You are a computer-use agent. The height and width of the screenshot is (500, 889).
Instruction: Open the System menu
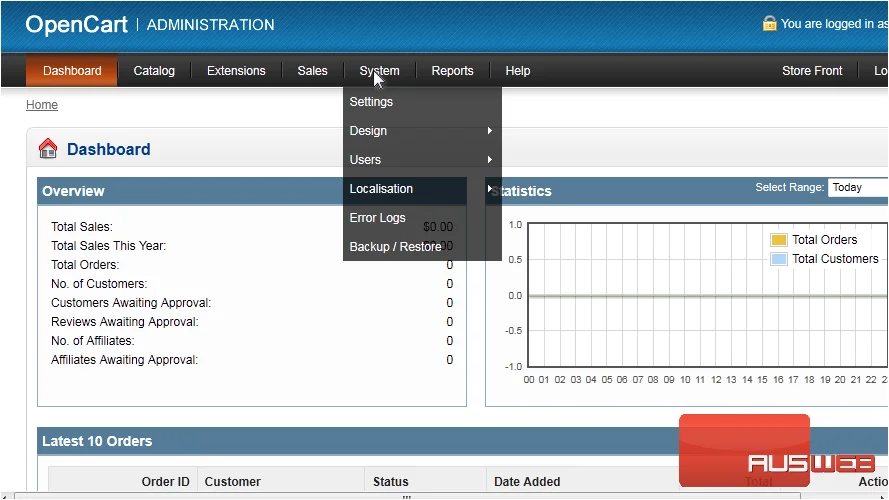[x=379, y=71]
